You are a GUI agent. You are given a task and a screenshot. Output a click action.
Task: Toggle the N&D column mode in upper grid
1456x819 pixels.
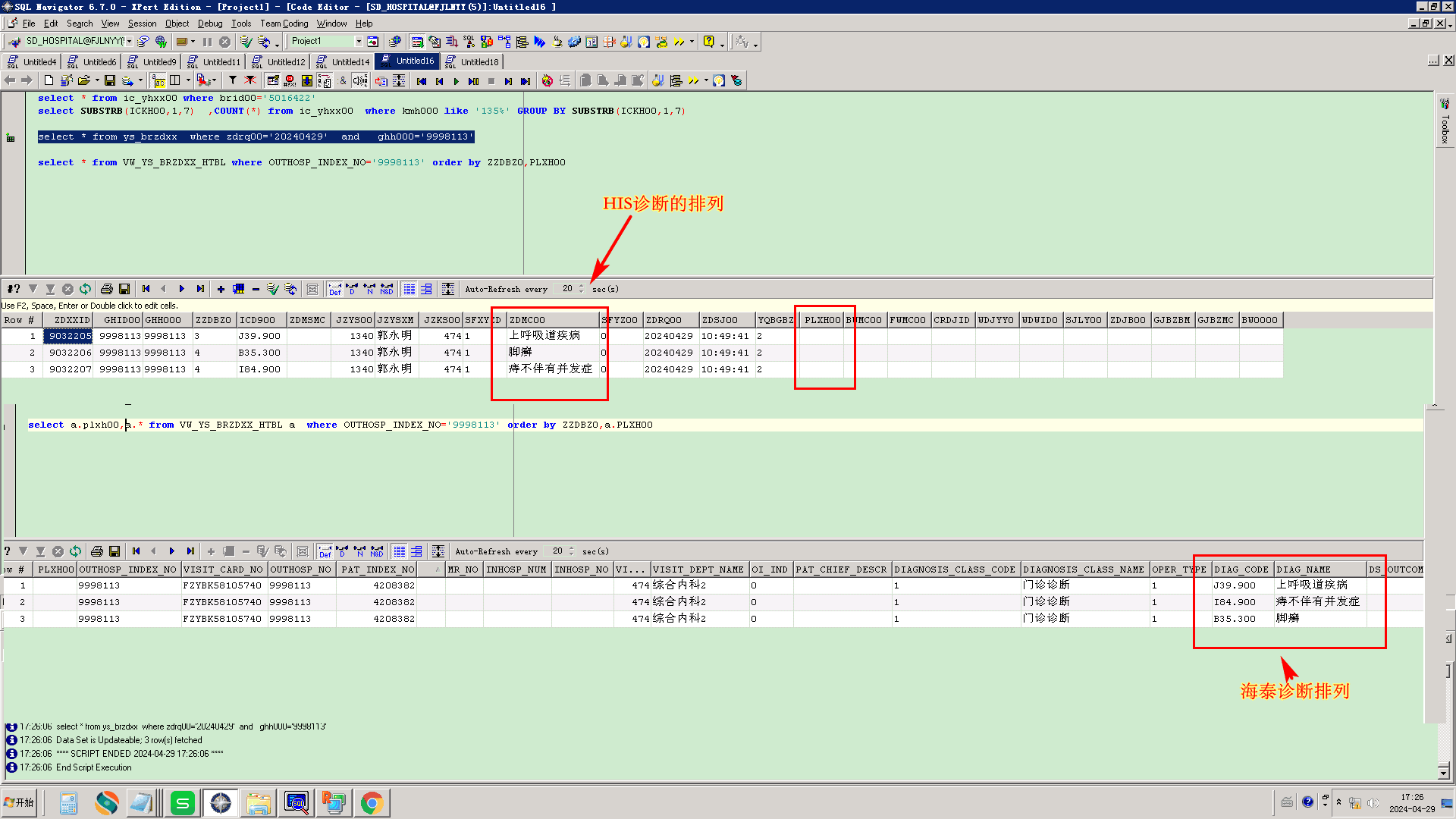tap(387, 289)
